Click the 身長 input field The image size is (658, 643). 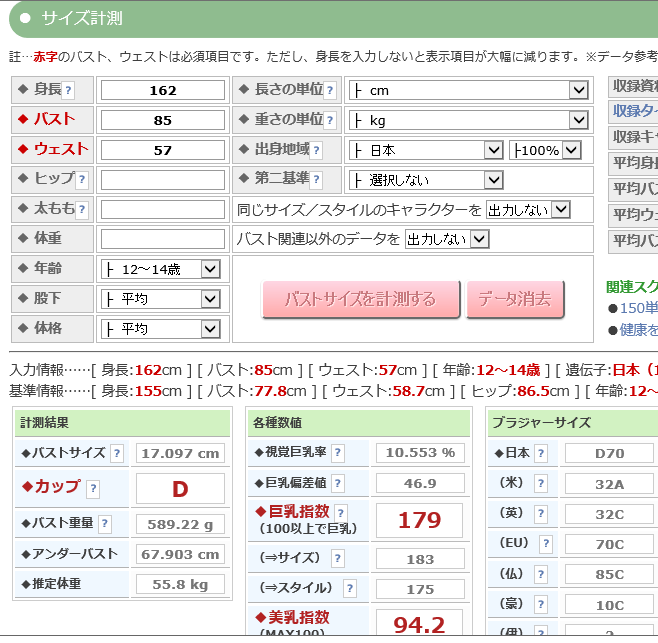[163, 90]
